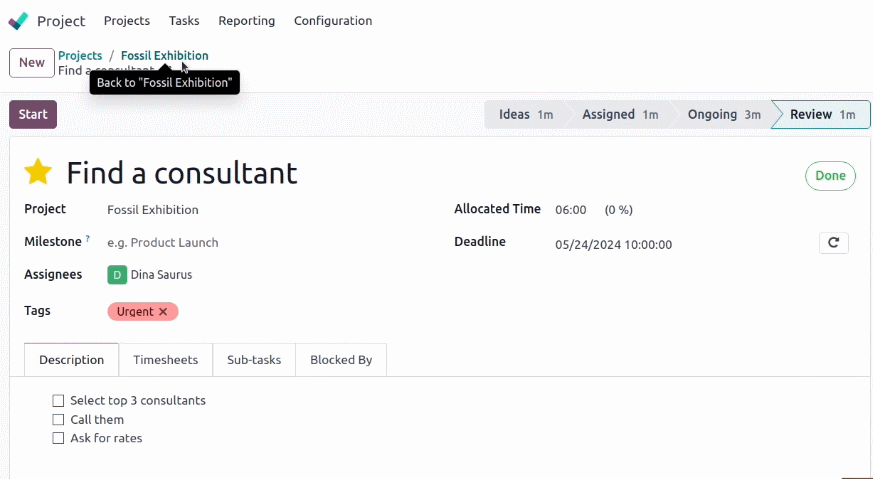873x479 pixels.
Task: Open the Projects menu
Action: point(127,21)
